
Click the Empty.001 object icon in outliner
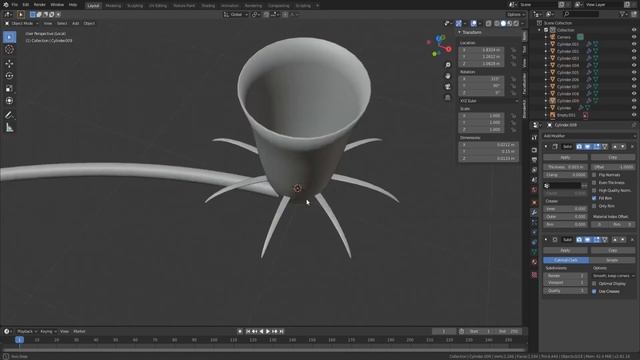pos(552,115)
